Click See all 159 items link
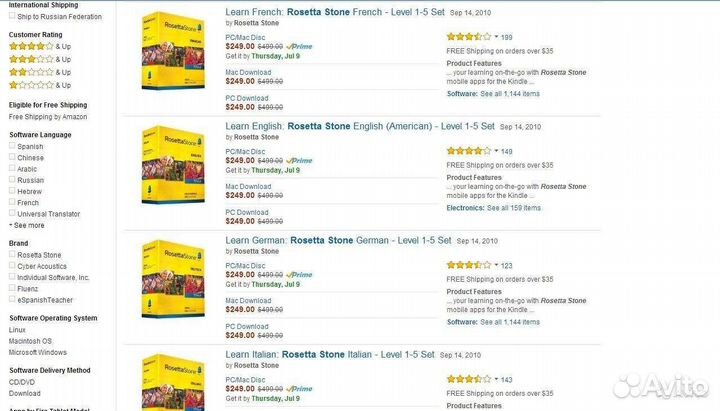Screen dimensions: 720x411 pyautogui.click(x=514, y=208)
